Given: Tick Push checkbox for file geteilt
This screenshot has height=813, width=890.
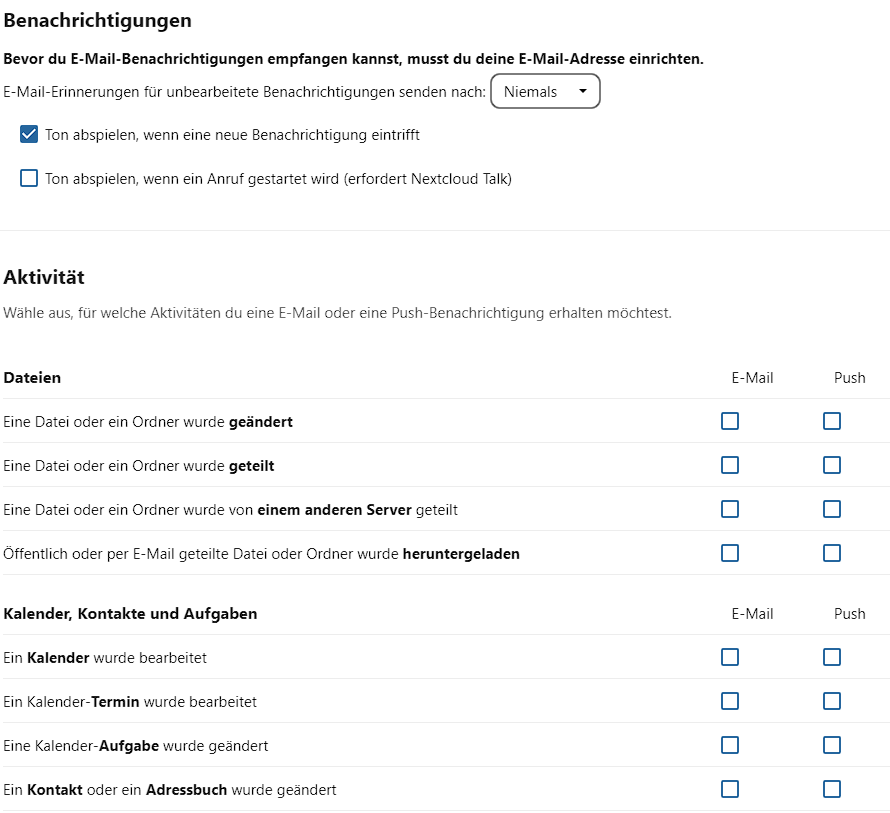Looking at the screenshot, I should 832,466.
